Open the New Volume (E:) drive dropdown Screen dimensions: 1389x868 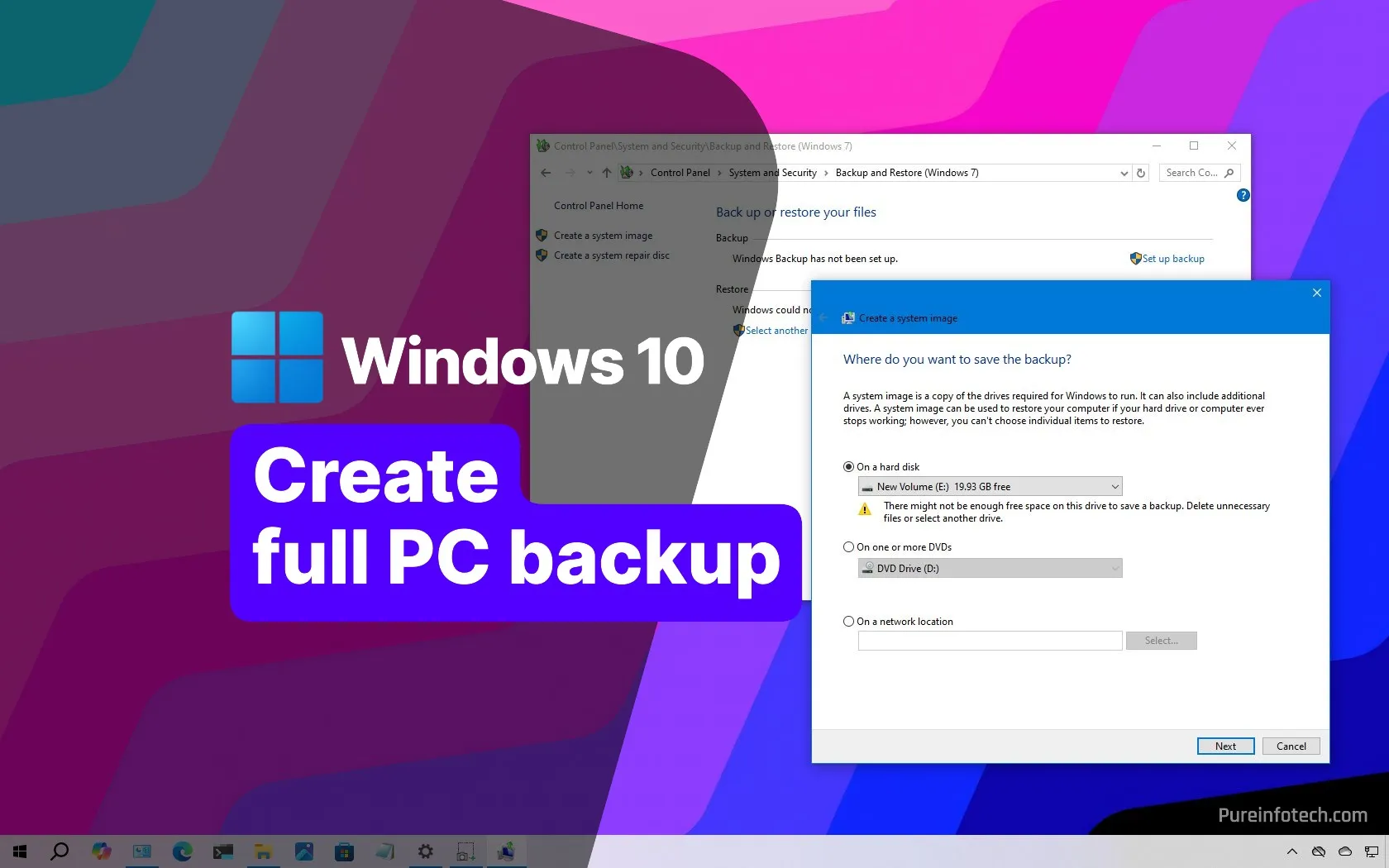[1112, 486]
